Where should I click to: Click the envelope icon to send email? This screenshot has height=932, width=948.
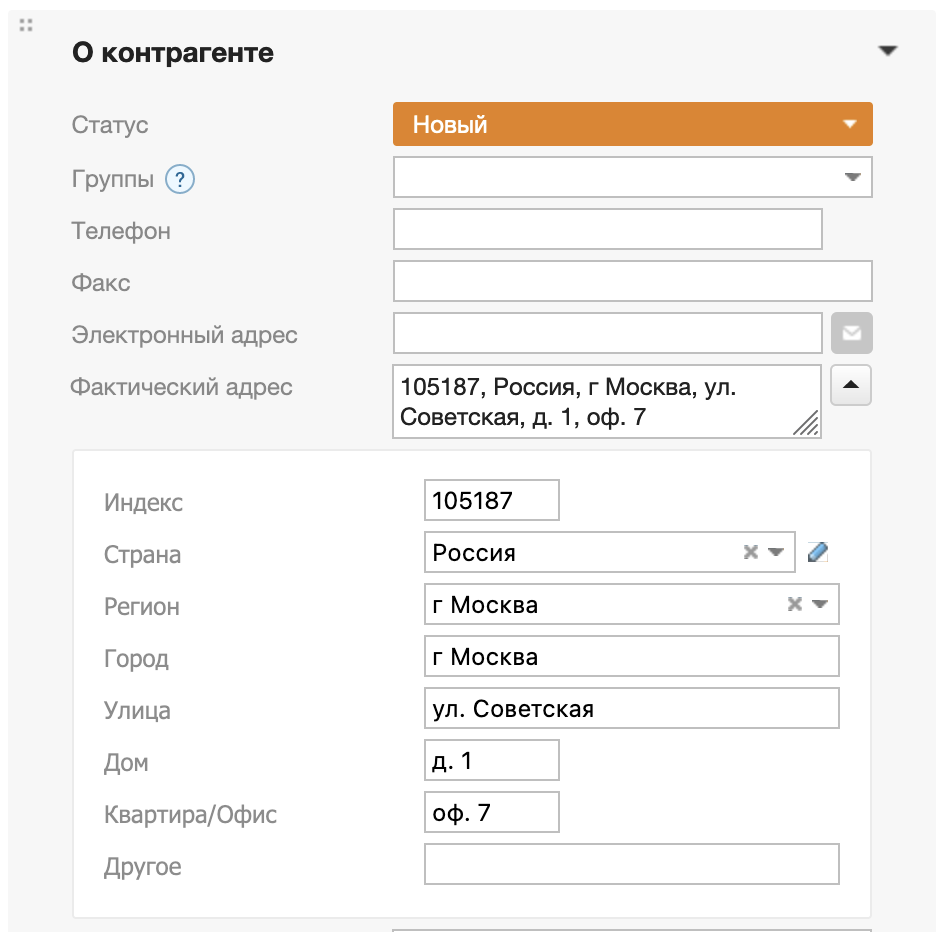pyautogui.click(x=852, y=333)
